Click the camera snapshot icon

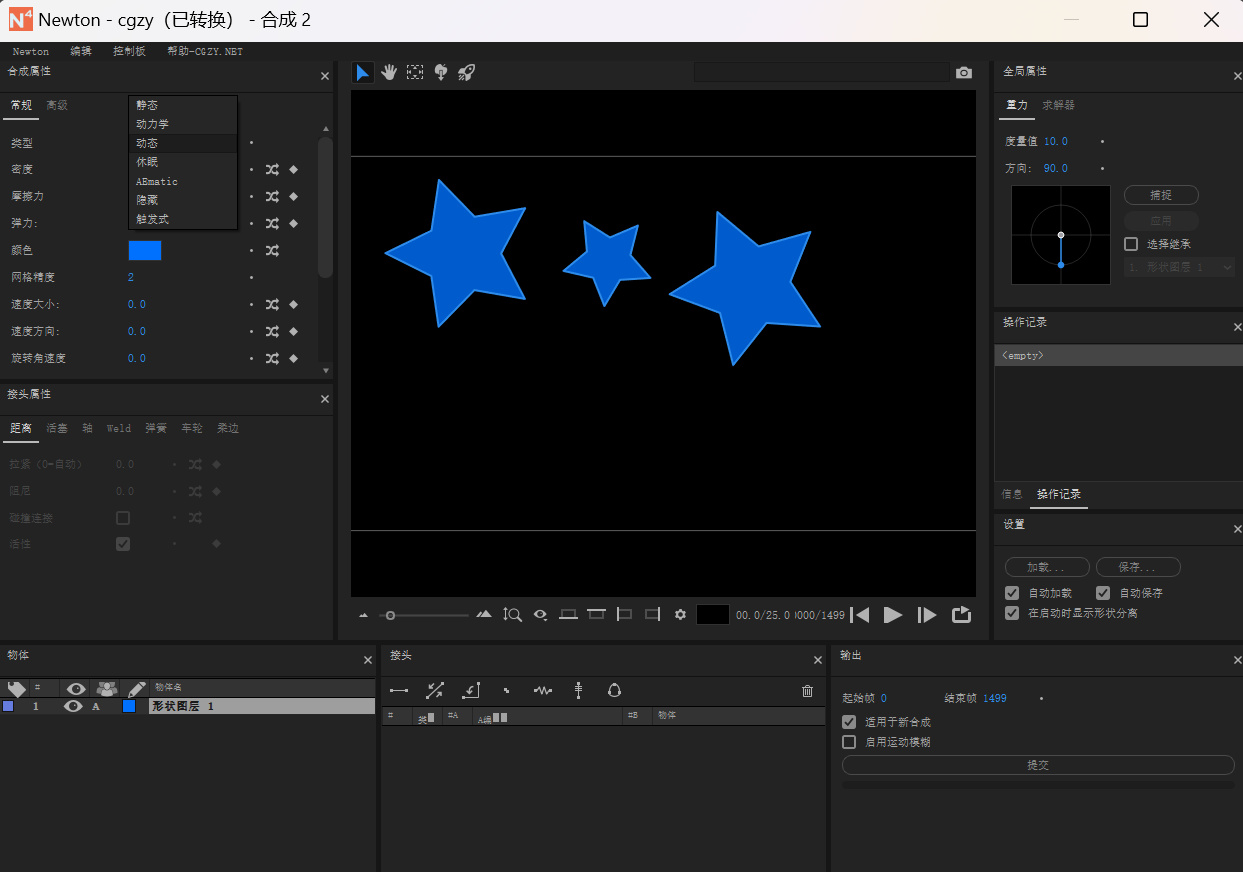tap(963, 73)
